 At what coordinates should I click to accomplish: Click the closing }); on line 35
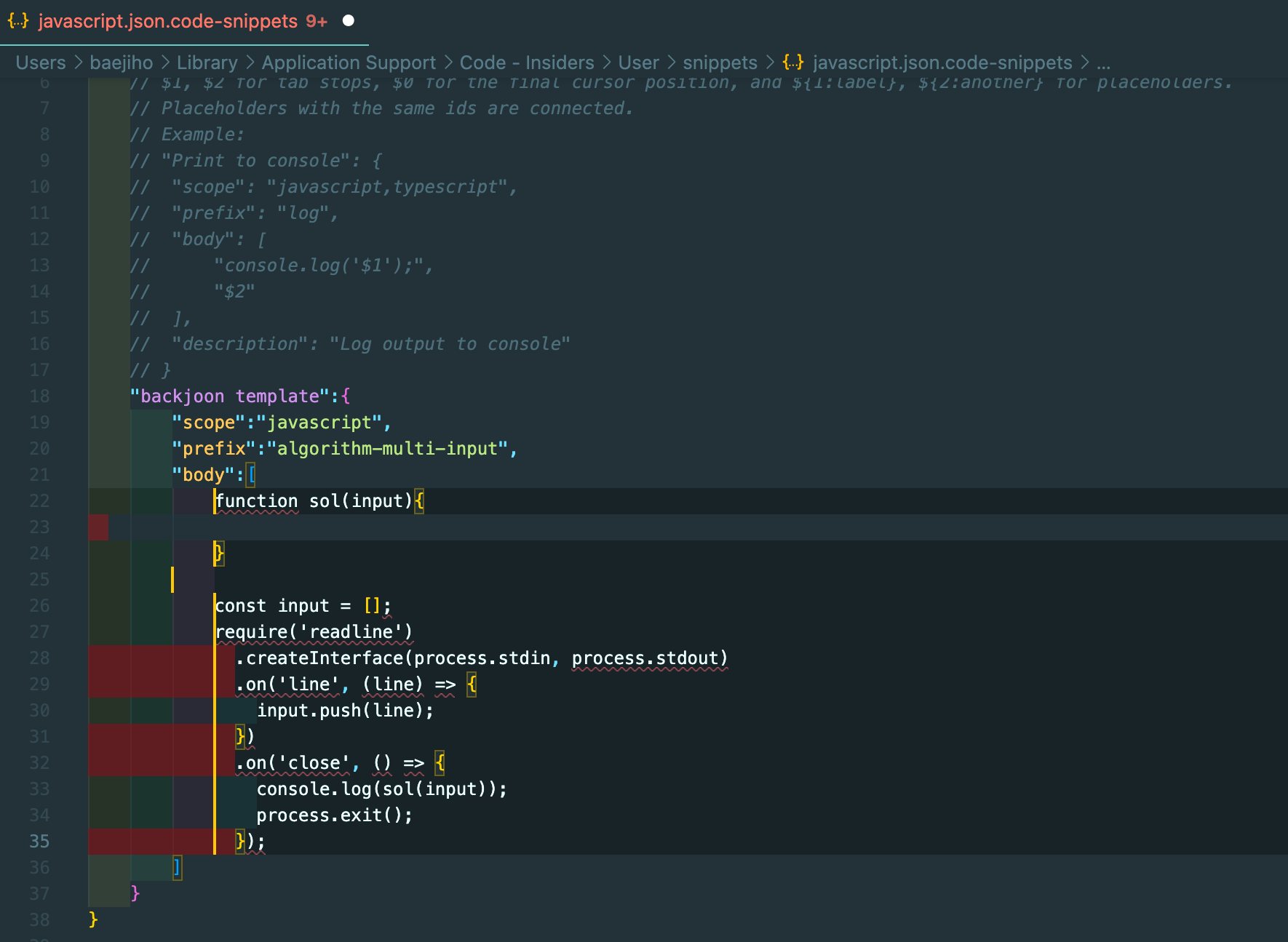(251, 842)
